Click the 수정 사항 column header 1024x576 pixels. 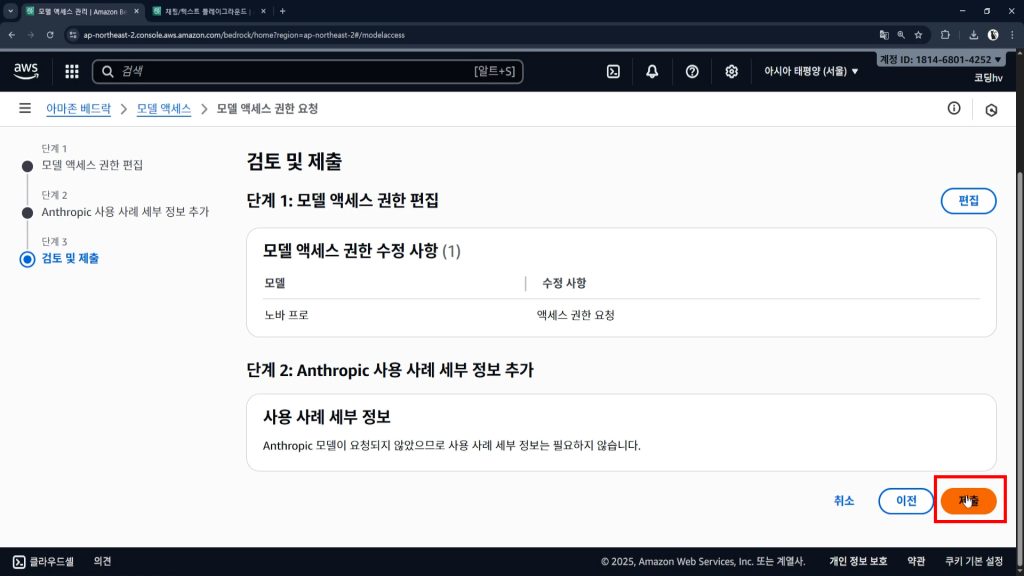click(x=564, y=283)
